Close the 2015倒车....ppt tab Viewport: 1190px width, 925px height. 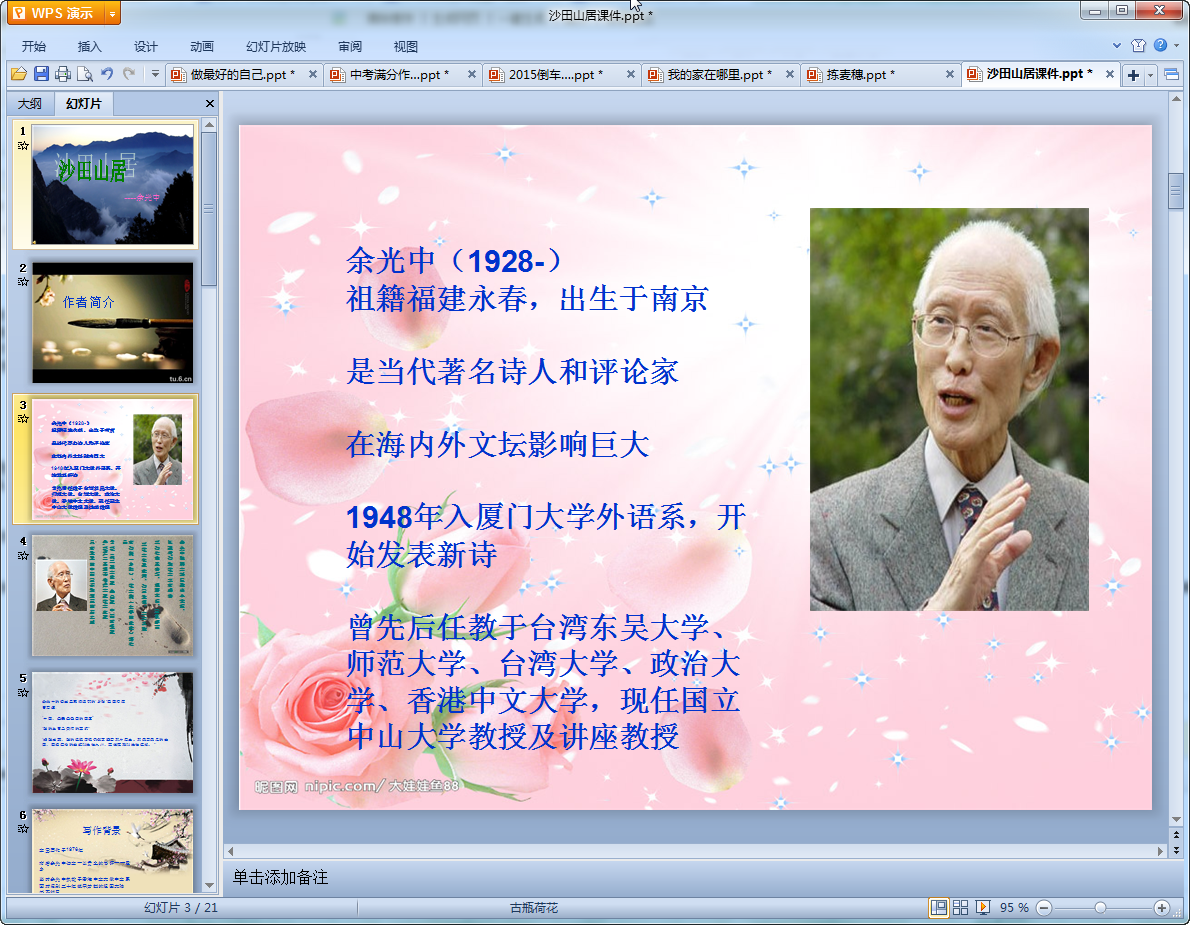point(631,74)
